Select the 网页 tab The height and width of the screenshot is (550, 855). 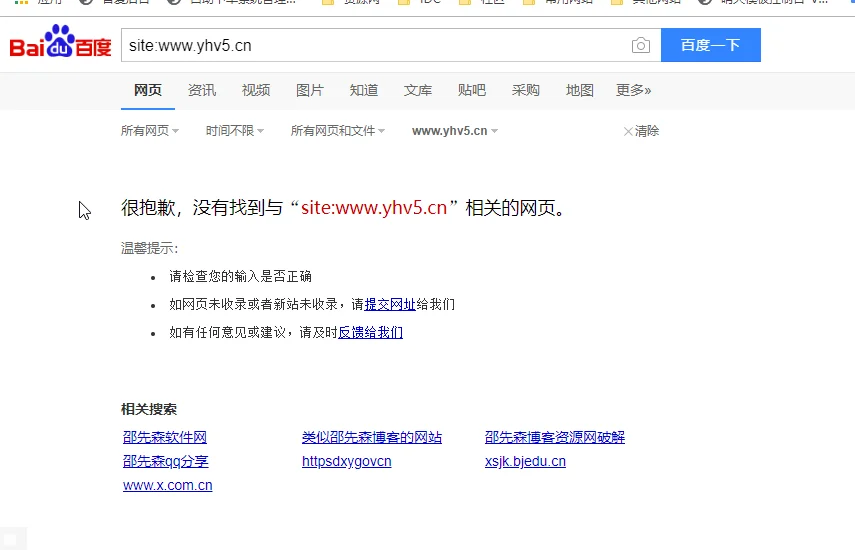point(148,90)
